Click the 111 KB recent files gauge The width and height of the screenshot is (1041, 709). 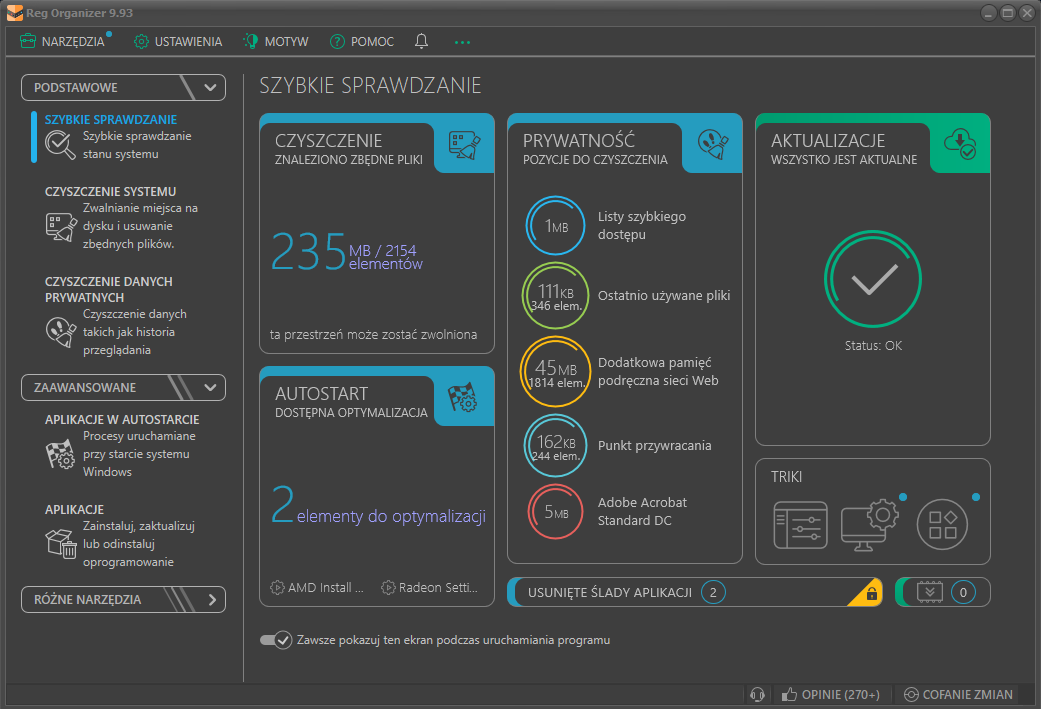[556, 295]
